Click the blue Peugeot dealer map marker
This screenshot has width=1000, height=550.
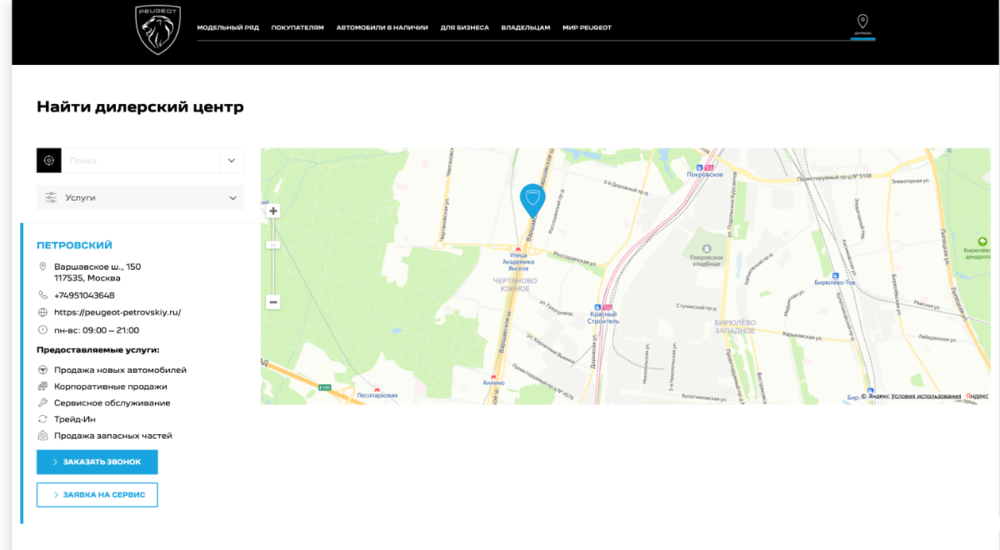(533, 200)
